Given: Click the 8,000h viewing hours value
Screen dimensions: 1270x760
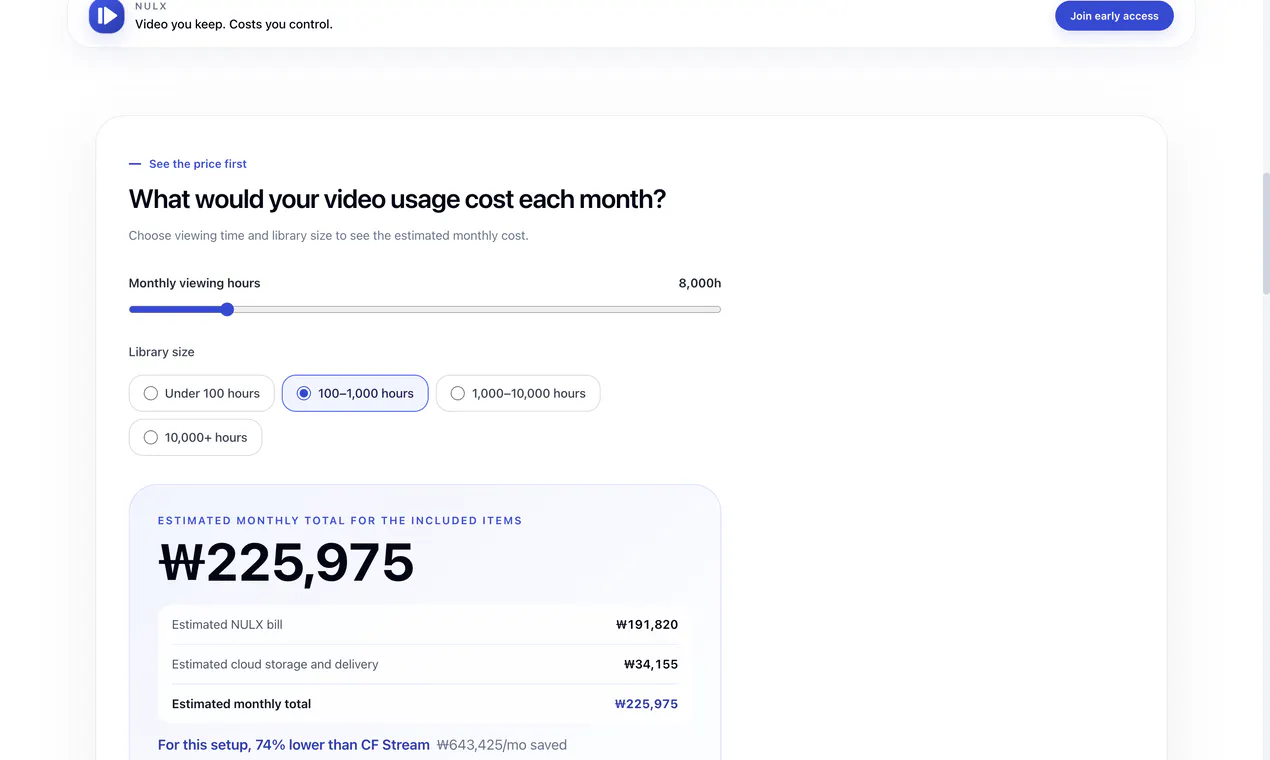Looking at the screenshot, I should pyautogui.click(x=700, y=283).
